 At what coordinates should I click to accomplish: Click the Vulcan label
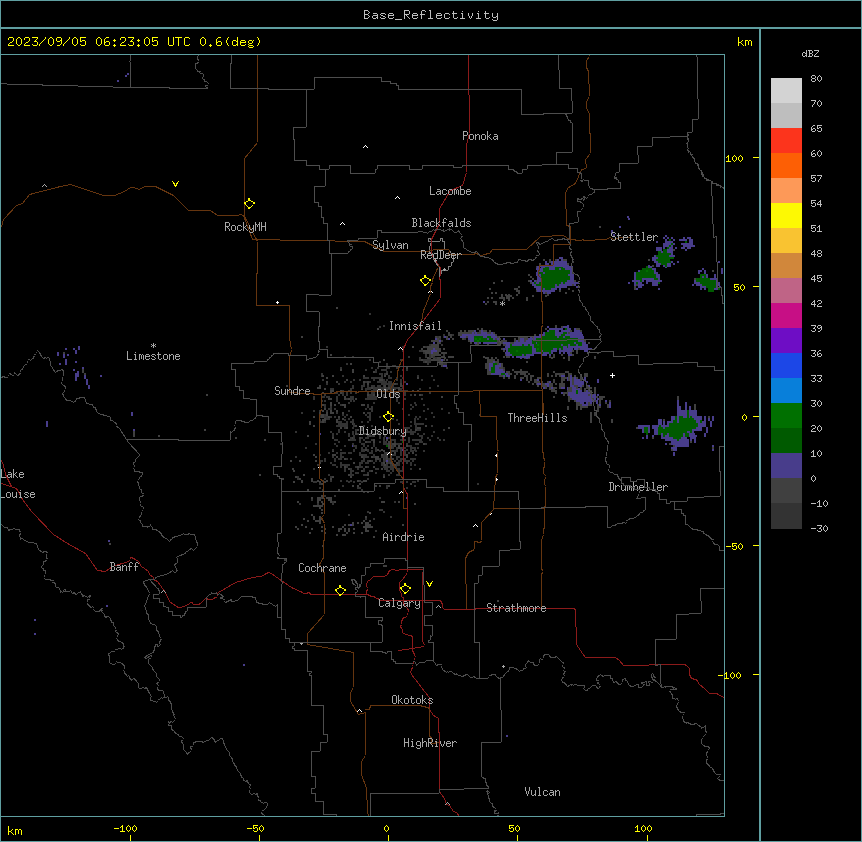click(542, 792)
